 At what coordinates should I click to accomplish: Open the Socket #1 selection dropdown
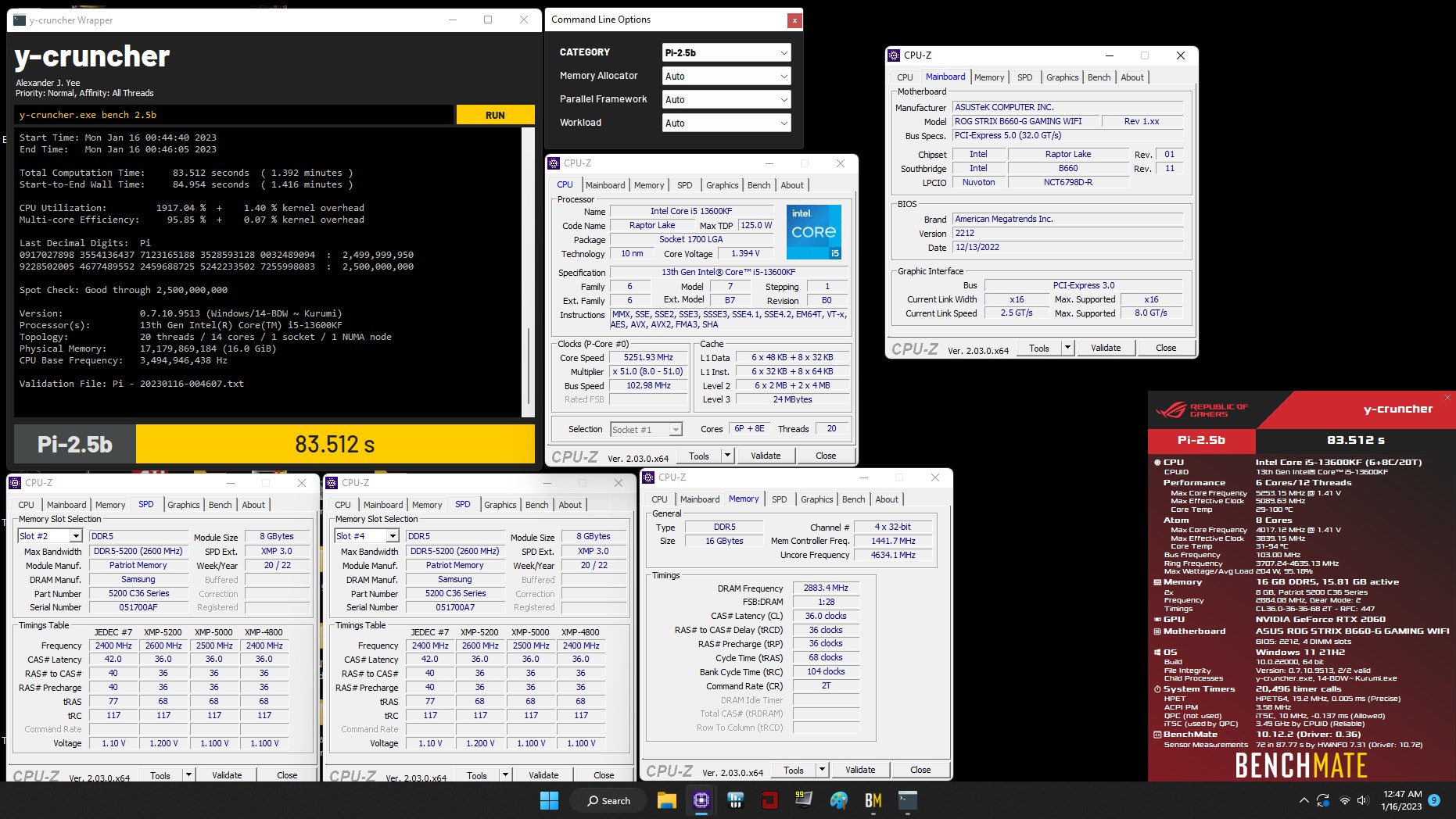(646, 429)
